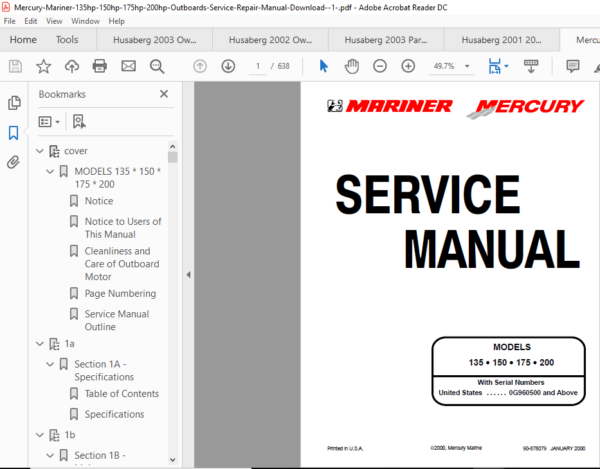
Task: Open the File menu
Action: tap(10, 21)
